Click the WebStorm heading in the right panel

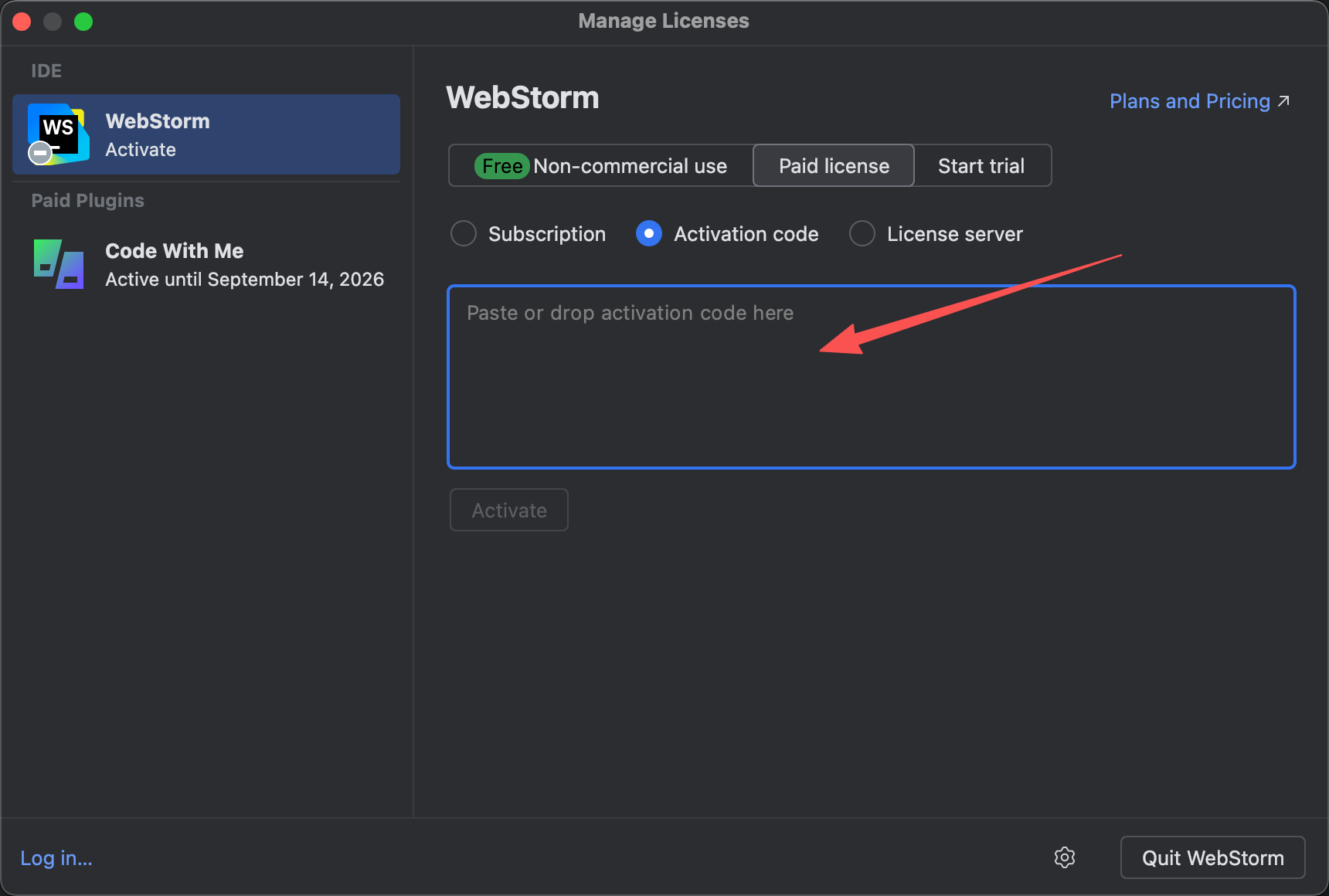[x=523, y=98]
